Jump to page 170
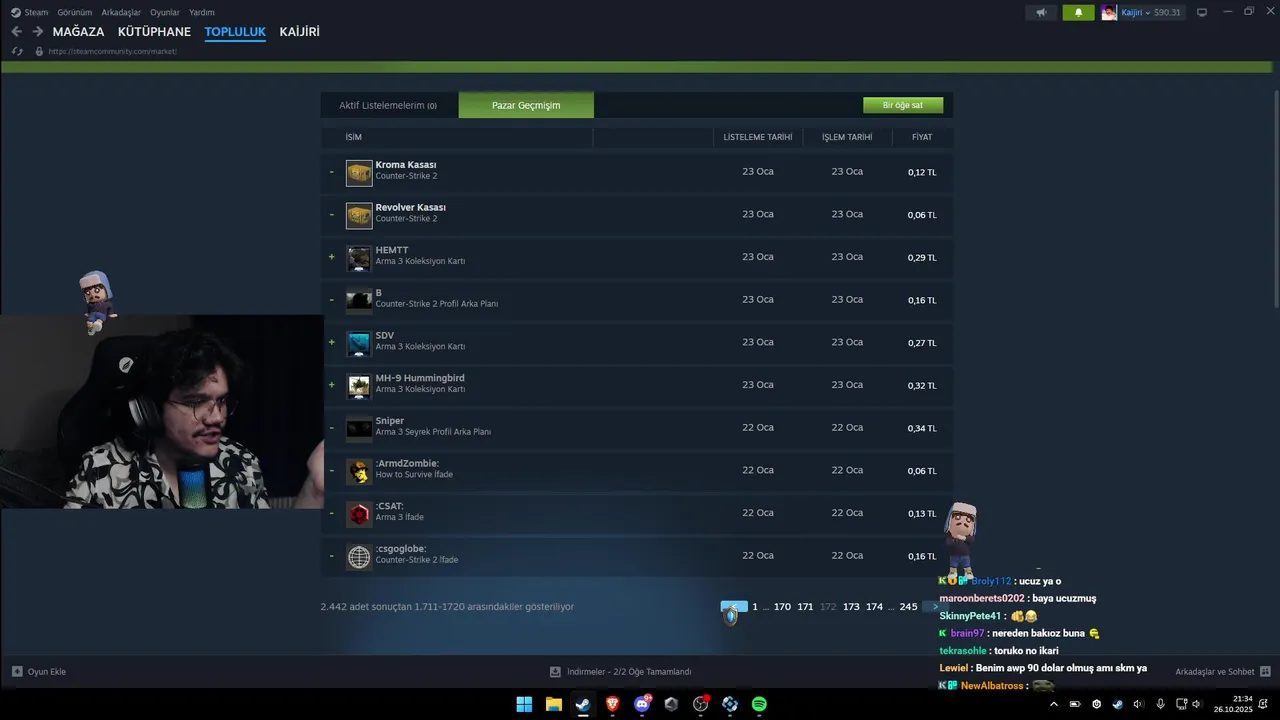This screenshot has height=720, width=1280. point(782,607)
